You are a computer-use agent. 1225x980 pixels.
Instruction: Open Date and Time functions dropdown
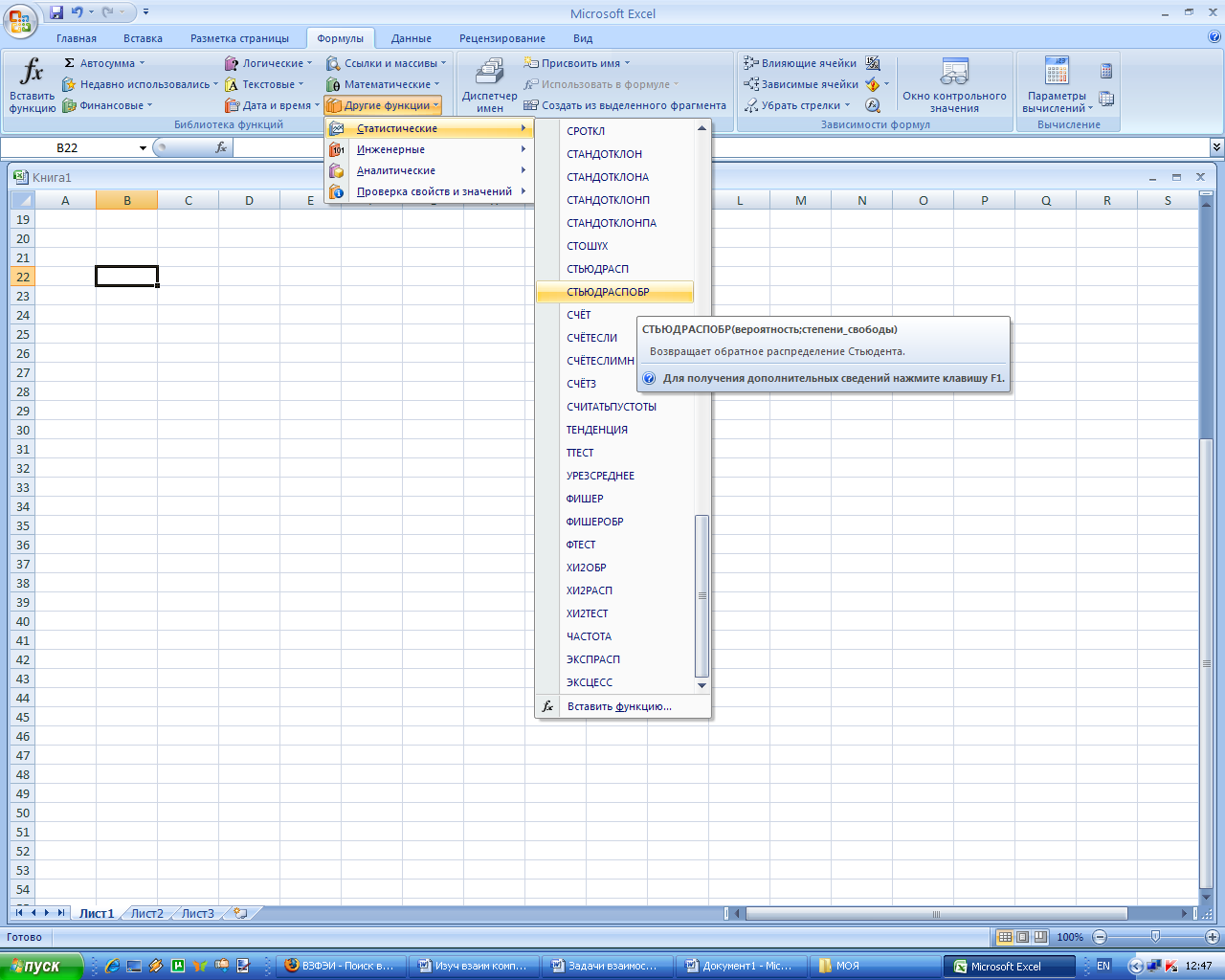(272, 105)
